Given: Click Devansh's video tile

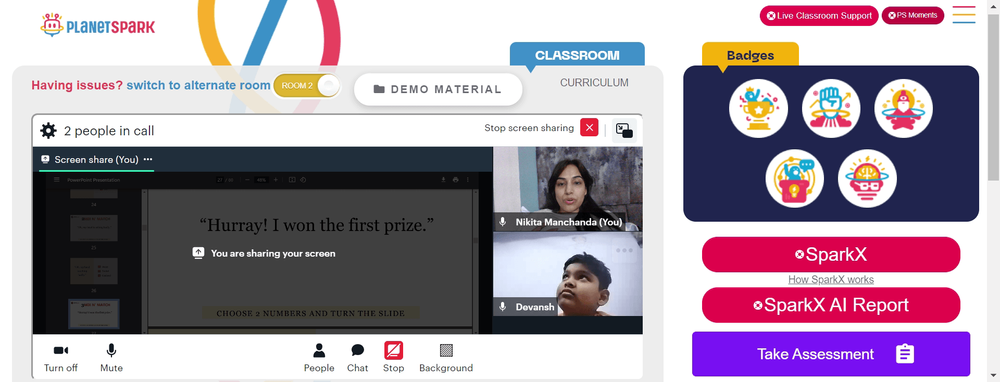Looking at the screenshot, I should click(568, 274).
